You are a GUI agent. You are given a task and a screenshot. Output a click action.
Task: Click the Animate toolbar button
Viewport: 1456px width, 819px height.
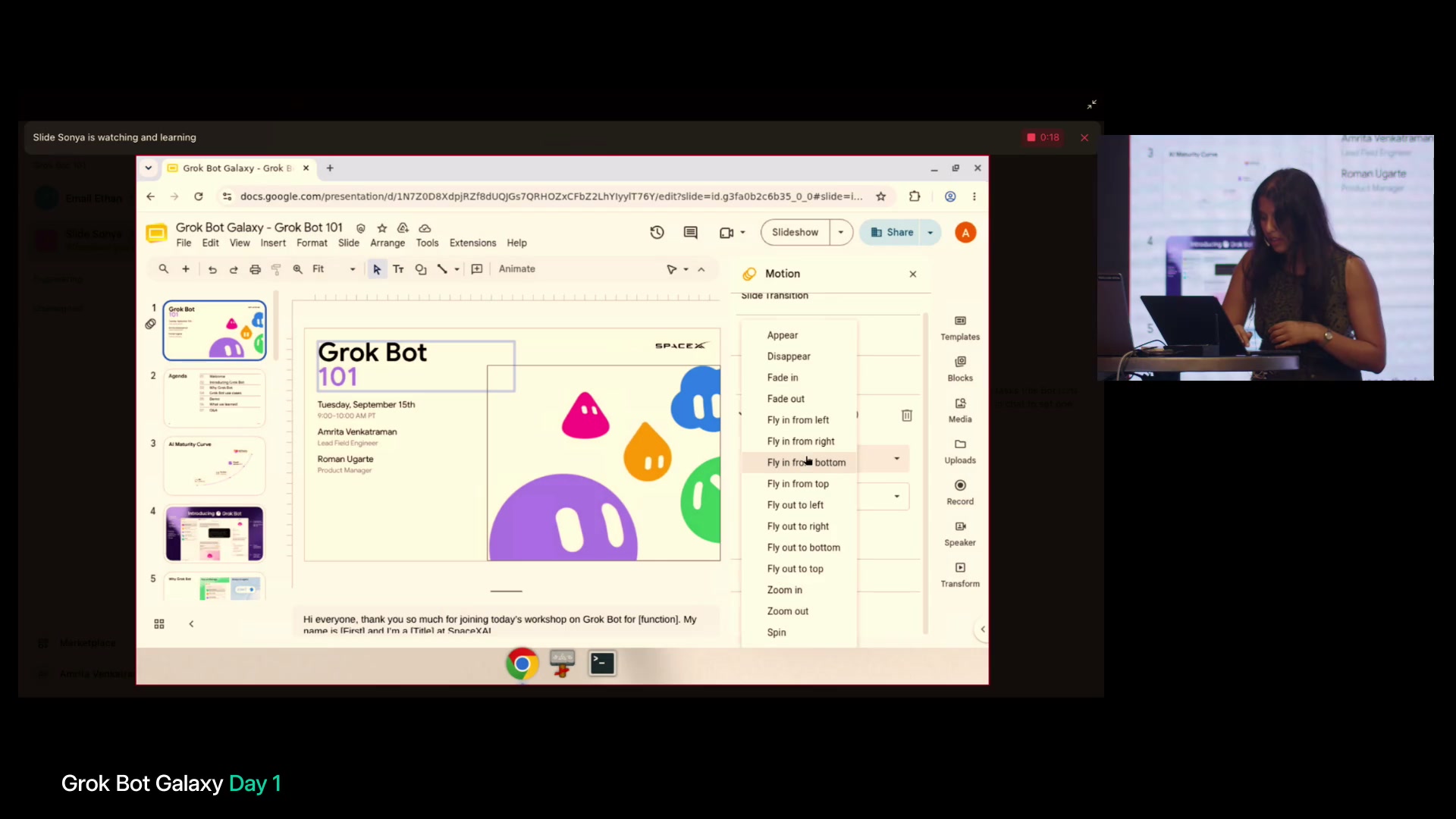517,269
